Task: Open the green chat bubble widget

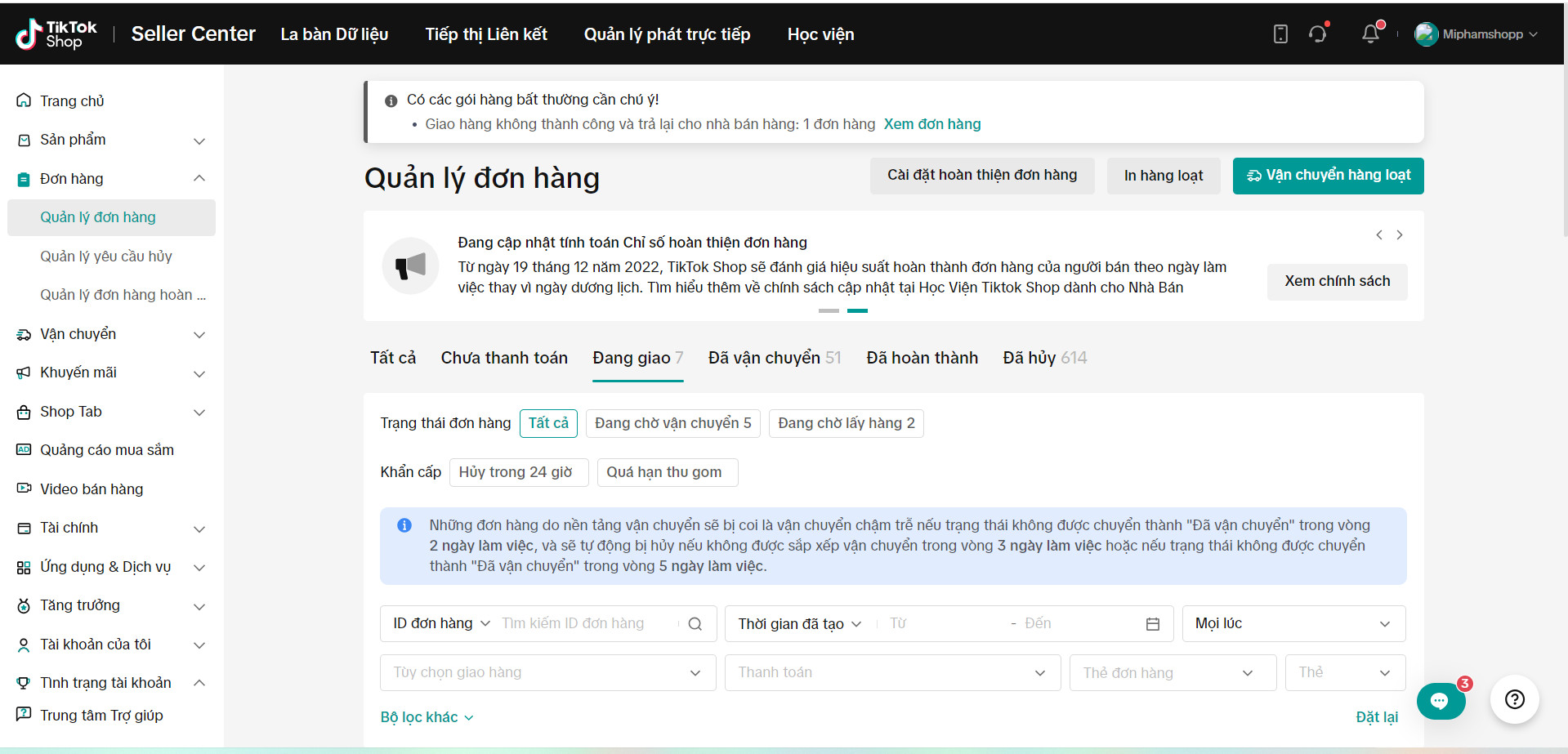Action: click(1440, 701)
